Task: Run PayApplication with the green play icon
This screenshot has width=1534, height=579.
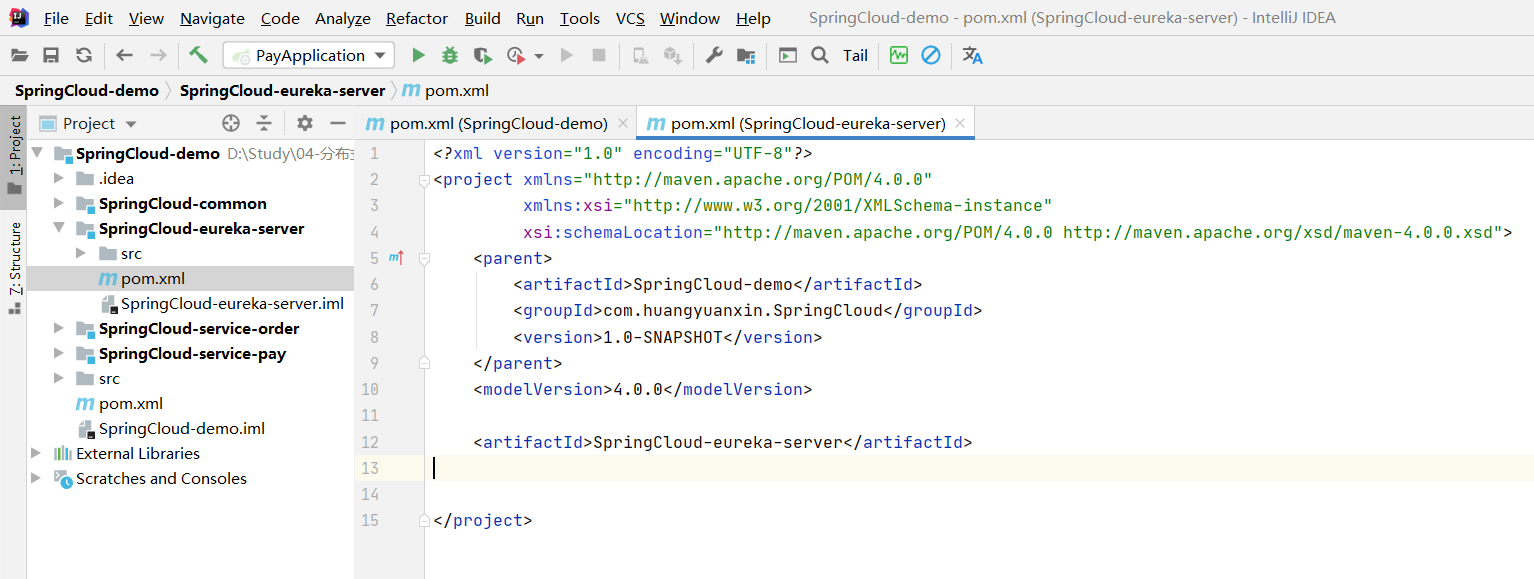Action: (419, 56)
